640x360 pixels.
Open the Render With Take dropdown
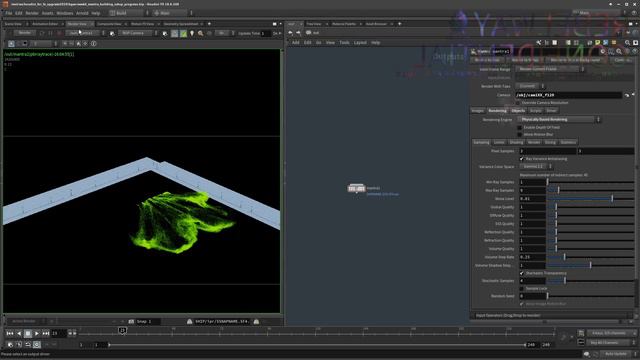click(x=530, y=86)
